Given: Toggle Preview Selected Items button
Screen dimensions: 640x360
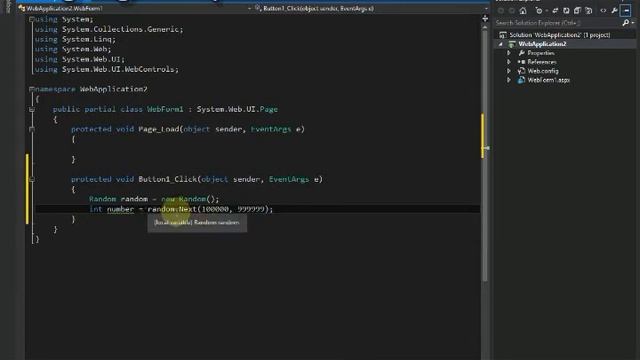Looking at the screenshot, I should 626,11.
